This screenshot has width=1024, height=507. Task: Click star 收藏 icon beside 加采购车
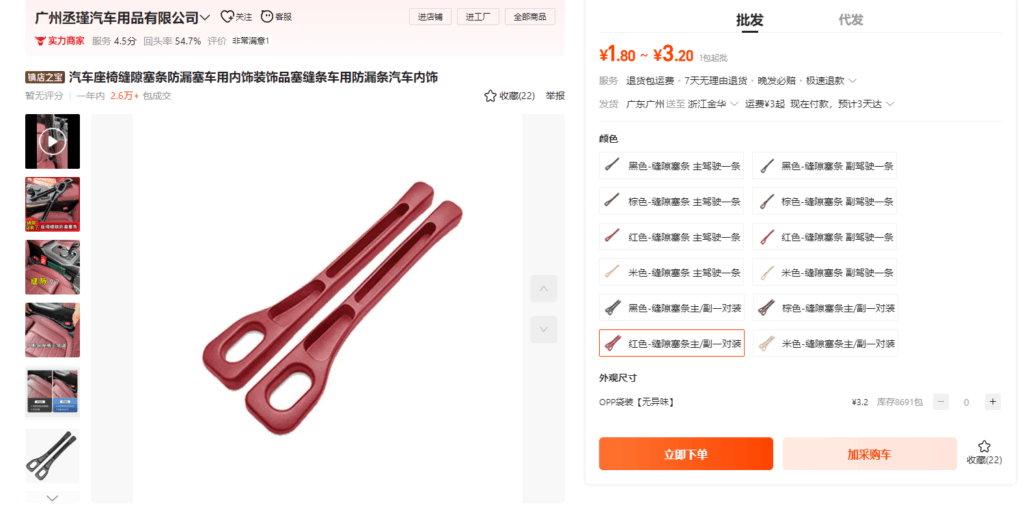(x=984, y=447)
